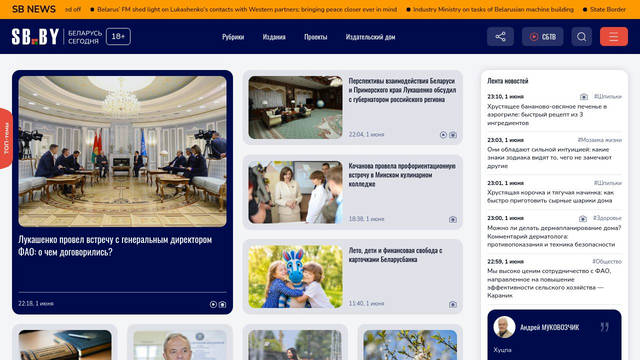The height and width of the screenshot is (360, 640).
Task: Click photo icon on FAO main article
Action: click(222, 304)
